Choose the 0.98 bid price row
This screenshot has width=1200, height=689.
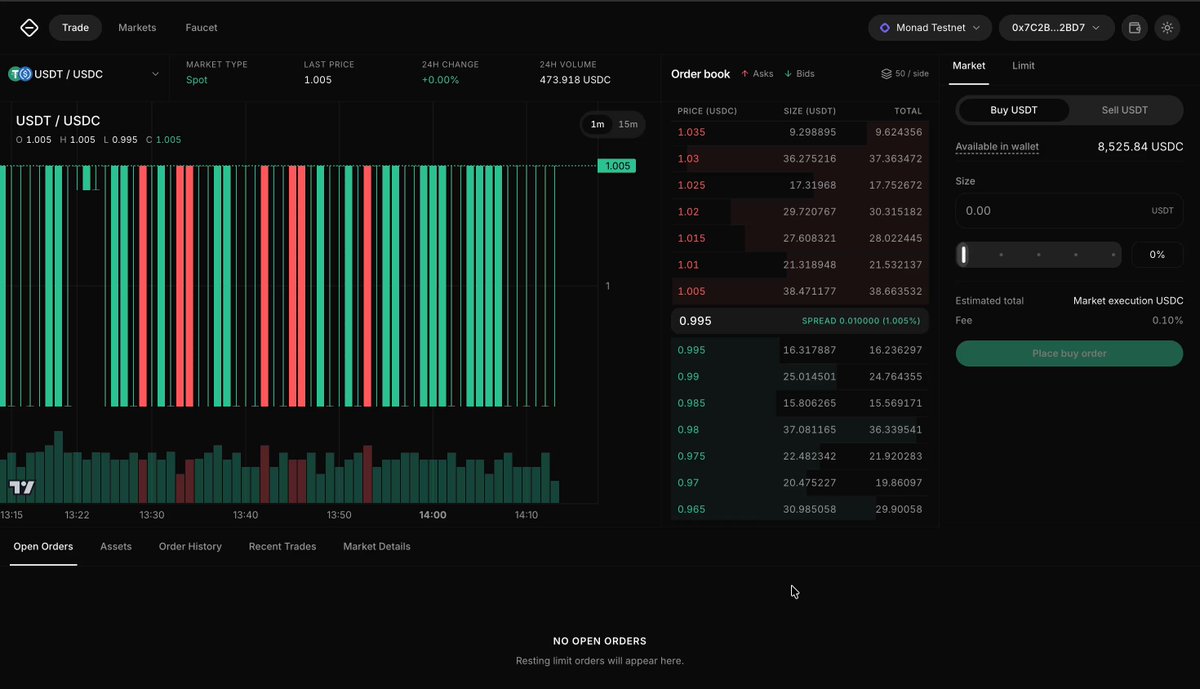[799, 430]
